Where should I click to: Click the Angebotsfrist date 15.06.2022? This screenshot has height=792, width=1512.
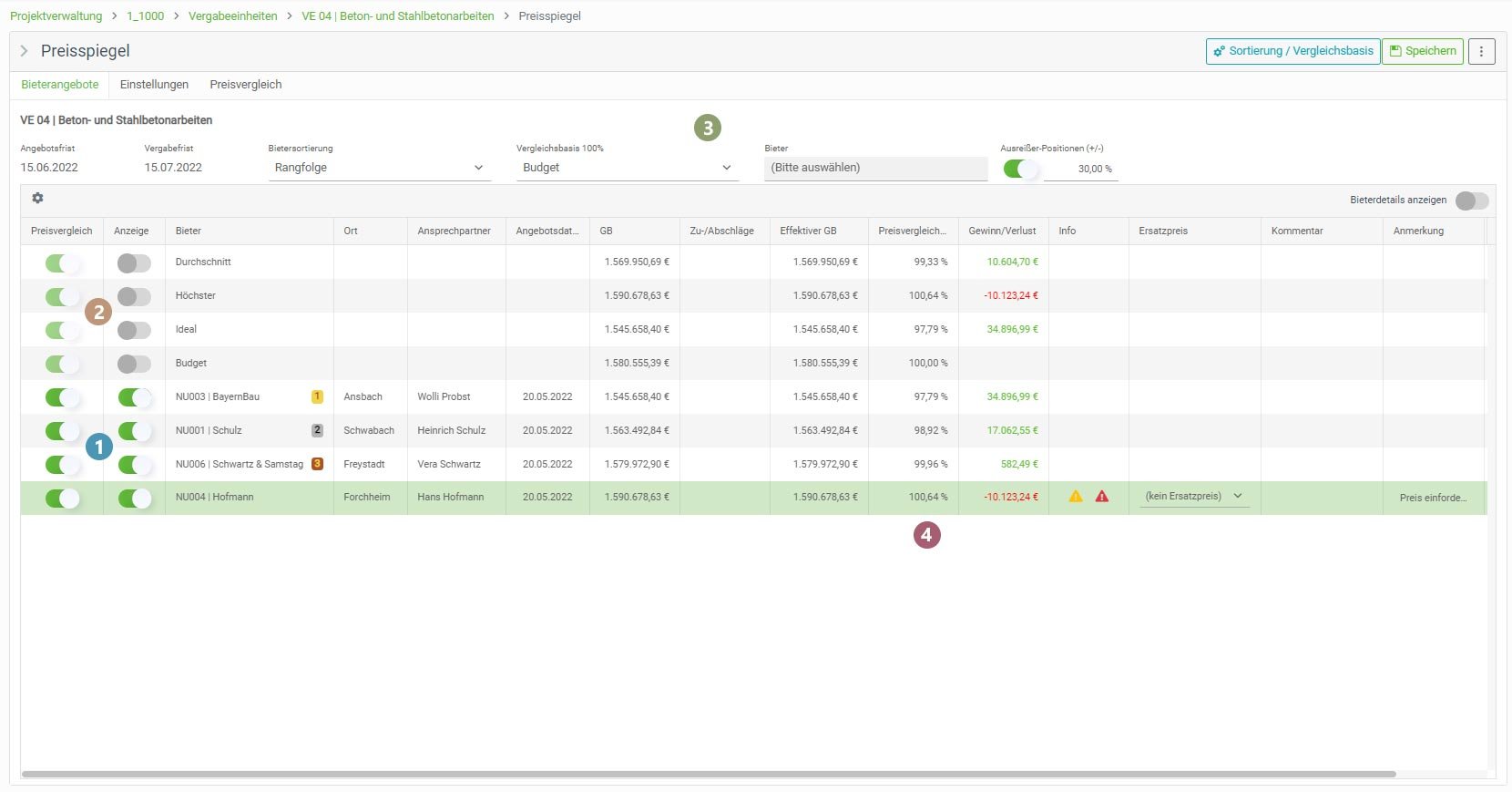tap(49, 168)
